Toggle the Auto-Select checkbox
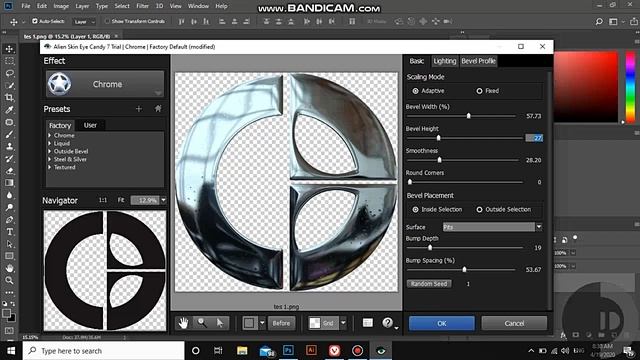Screen dimensions: 640x360 coord(35,21)
